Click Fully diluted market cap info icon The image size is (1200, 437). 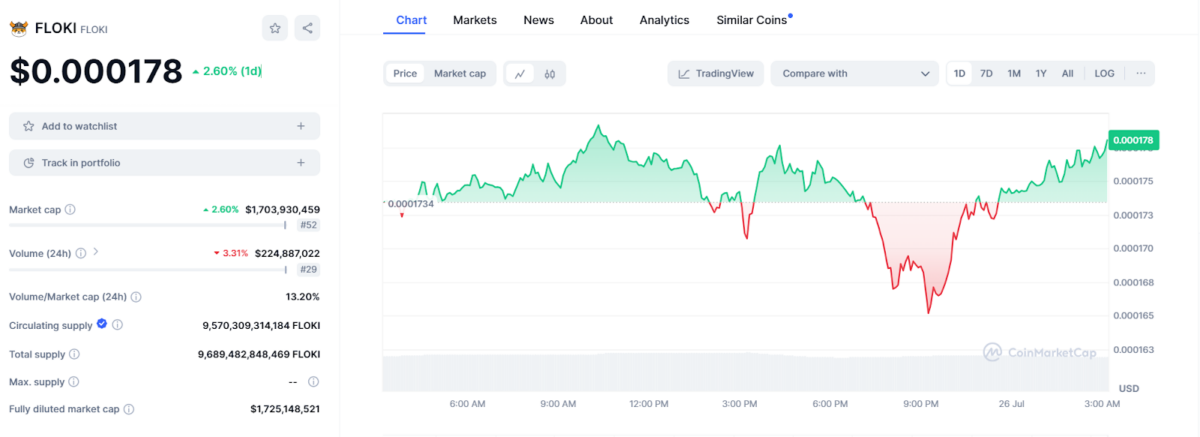(x=129, y=409)
